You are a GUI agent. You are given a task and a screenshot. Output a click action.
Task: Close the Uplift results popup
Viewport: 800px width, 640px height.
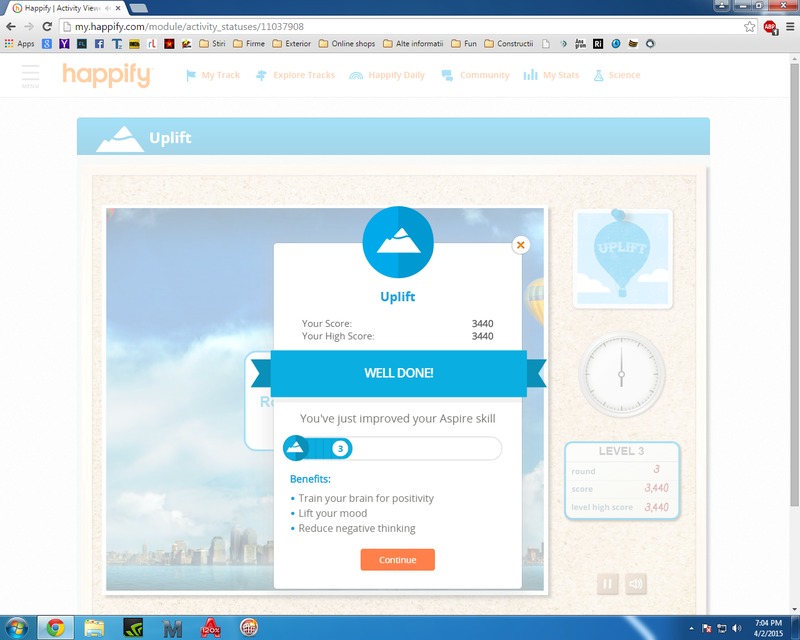[x=520, y=245]
